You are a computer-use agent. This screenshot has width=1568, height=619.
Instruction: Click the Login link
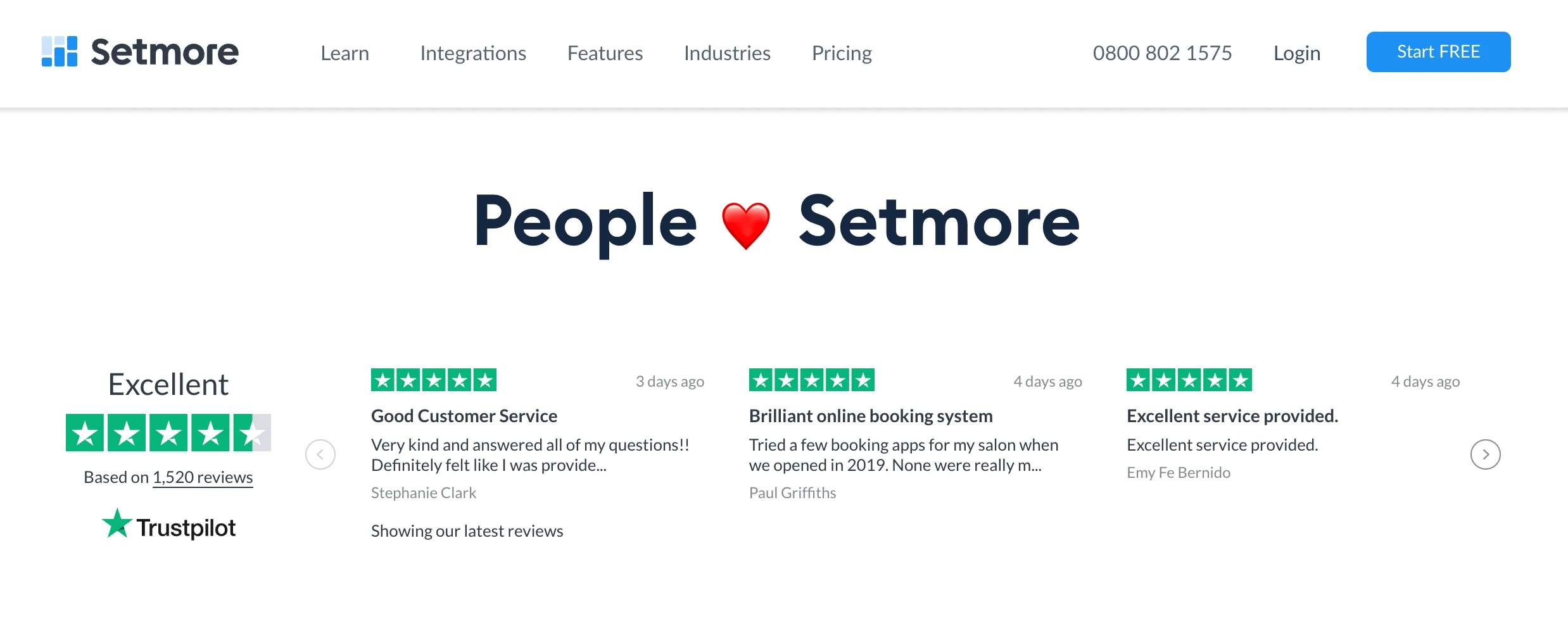pos(1296,53)
